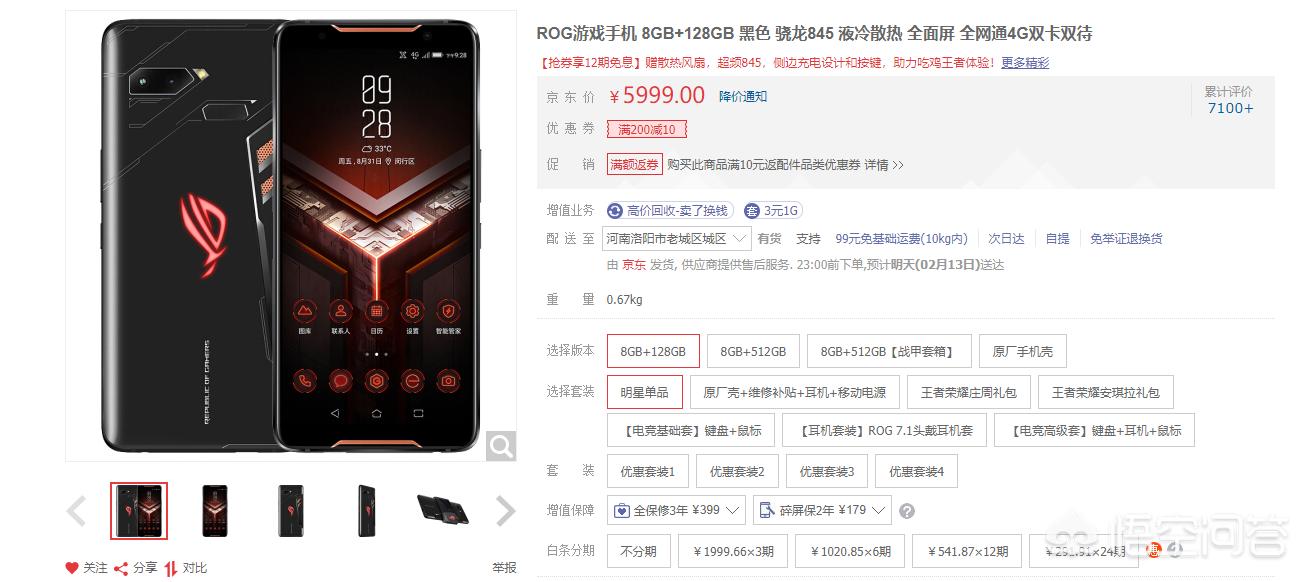Click the 高价回收-卖了换钱 service icon

615,211
